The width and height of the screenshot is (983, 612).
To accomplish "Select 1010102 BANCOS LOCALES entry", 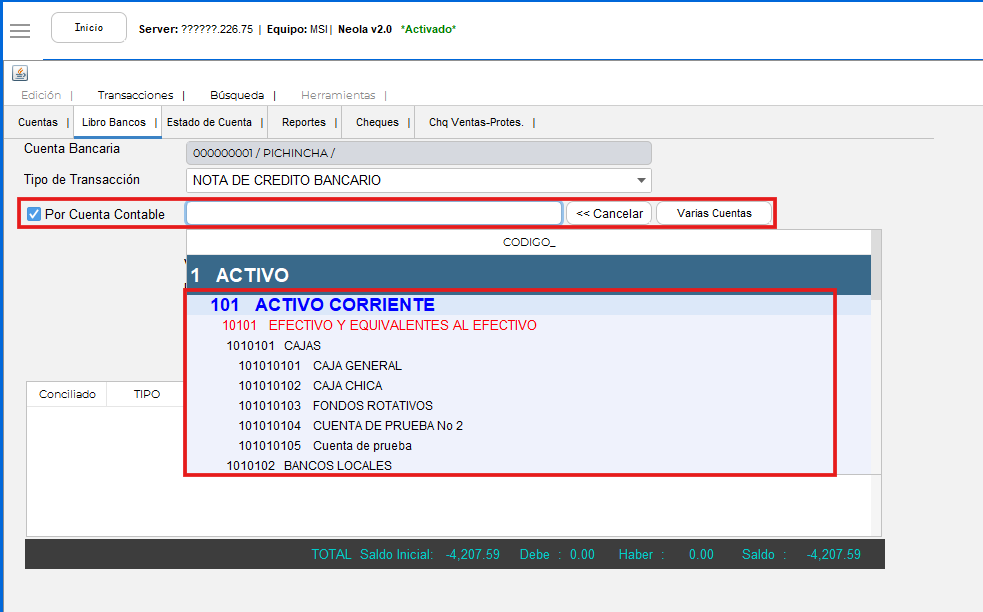I will (x=308, y=465).
